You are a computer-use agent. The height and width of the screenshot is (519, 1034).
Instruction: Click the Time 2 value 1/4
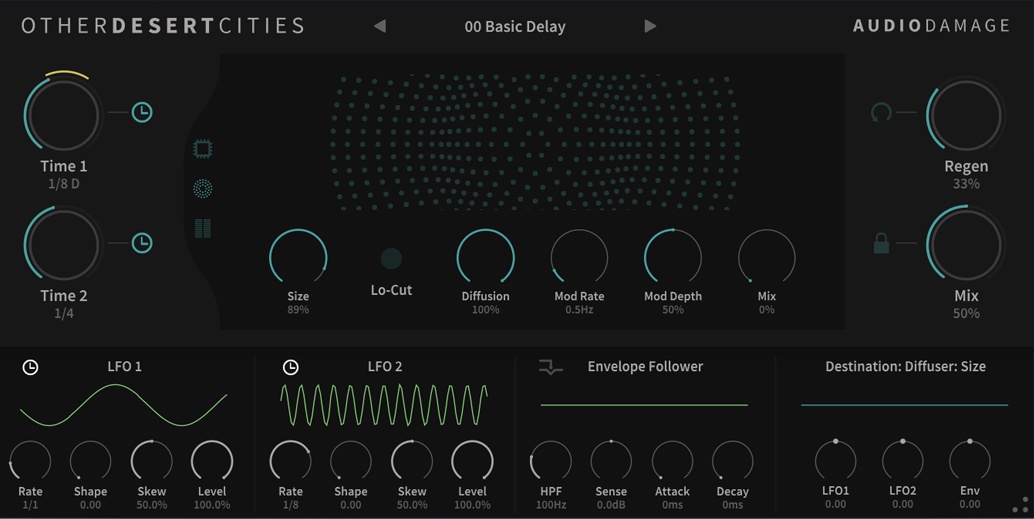[x=63, y=314]
